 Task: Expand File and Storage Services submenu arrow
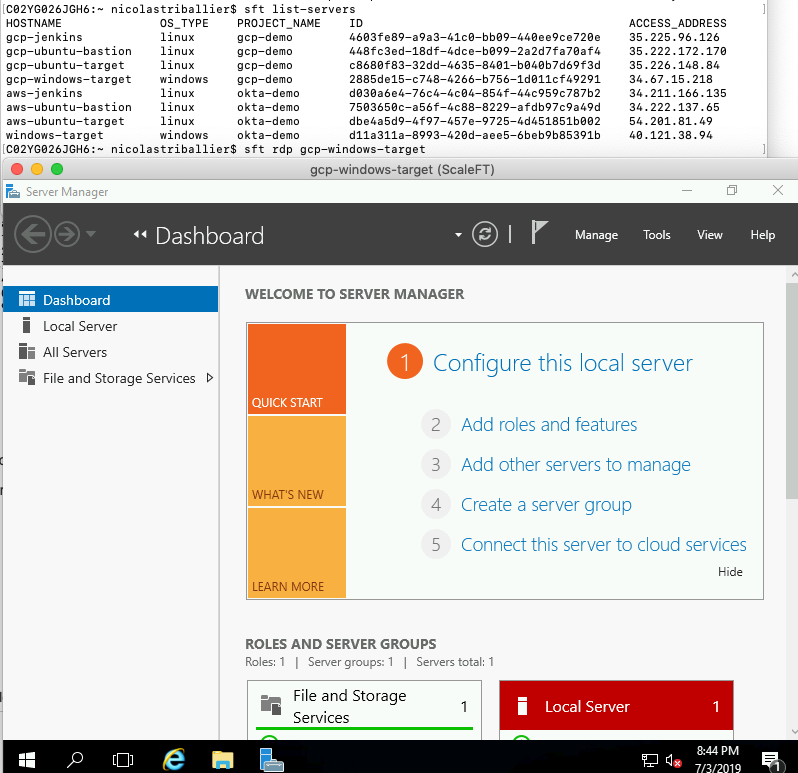click(209, 378)
